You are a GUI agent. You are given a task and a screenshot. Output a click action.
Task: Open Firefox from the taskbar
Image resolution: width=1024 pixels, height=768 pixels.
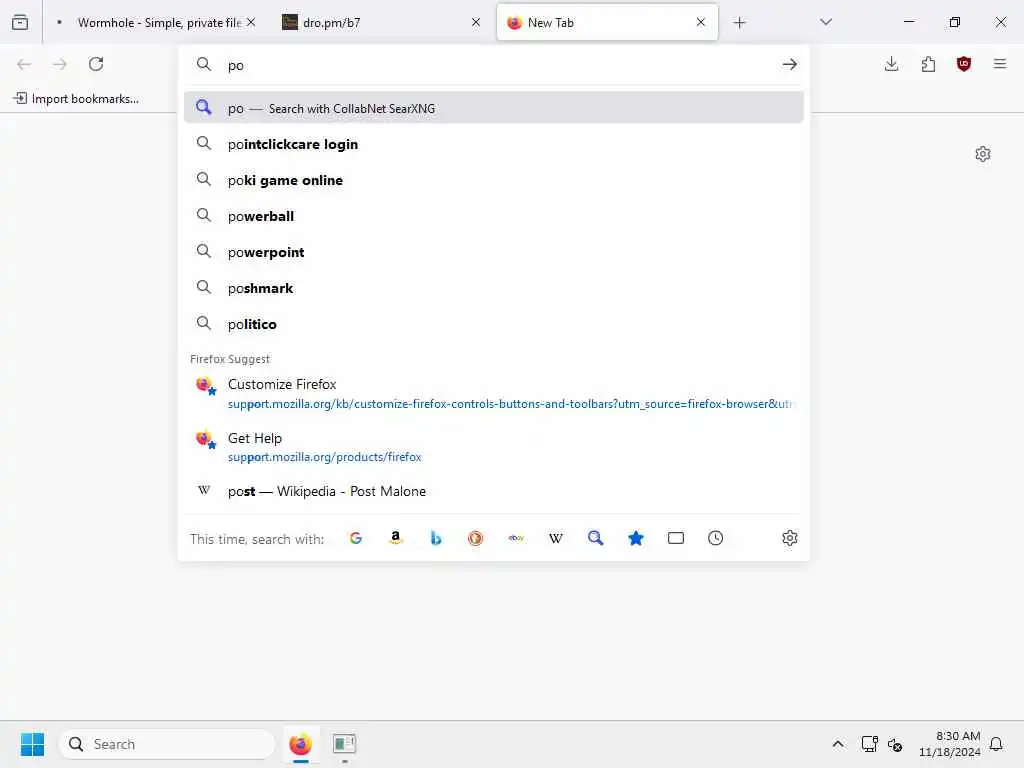[300, 744]
